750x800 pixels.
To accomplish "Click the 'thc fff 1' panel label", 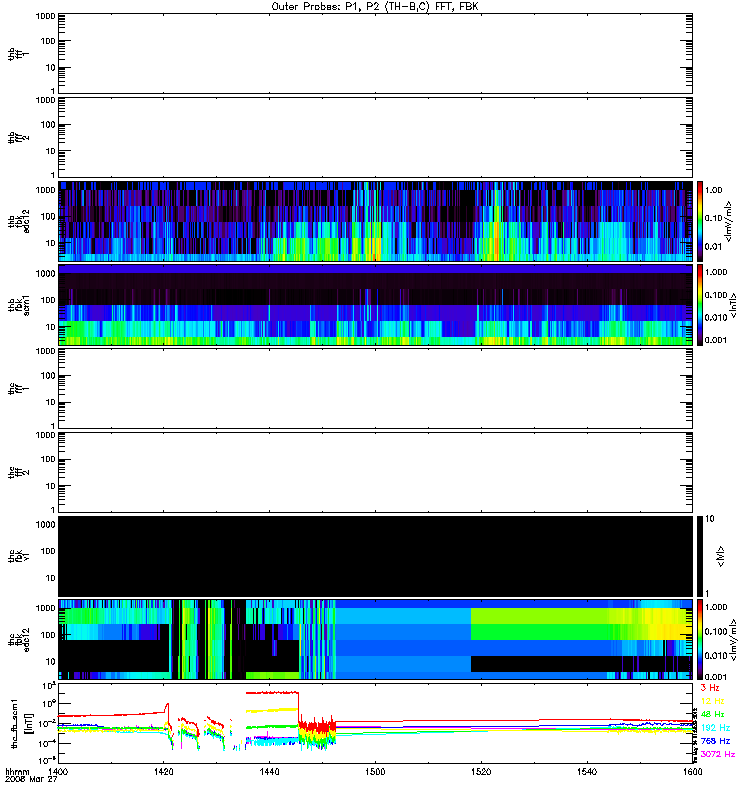I will coord(18,389).
